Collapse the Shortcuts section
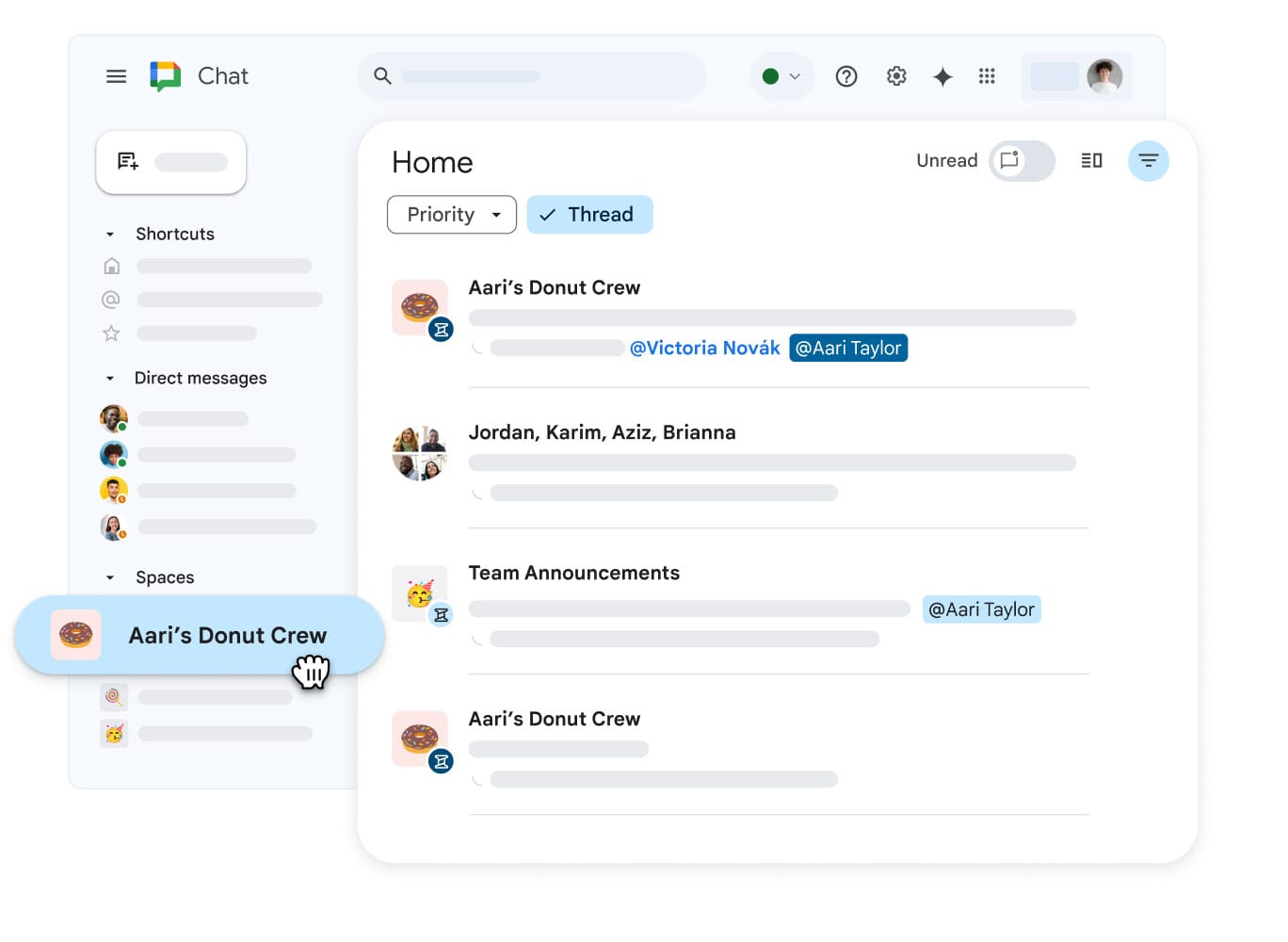The width and height of the screenshot is (1288, 942). 110,235
